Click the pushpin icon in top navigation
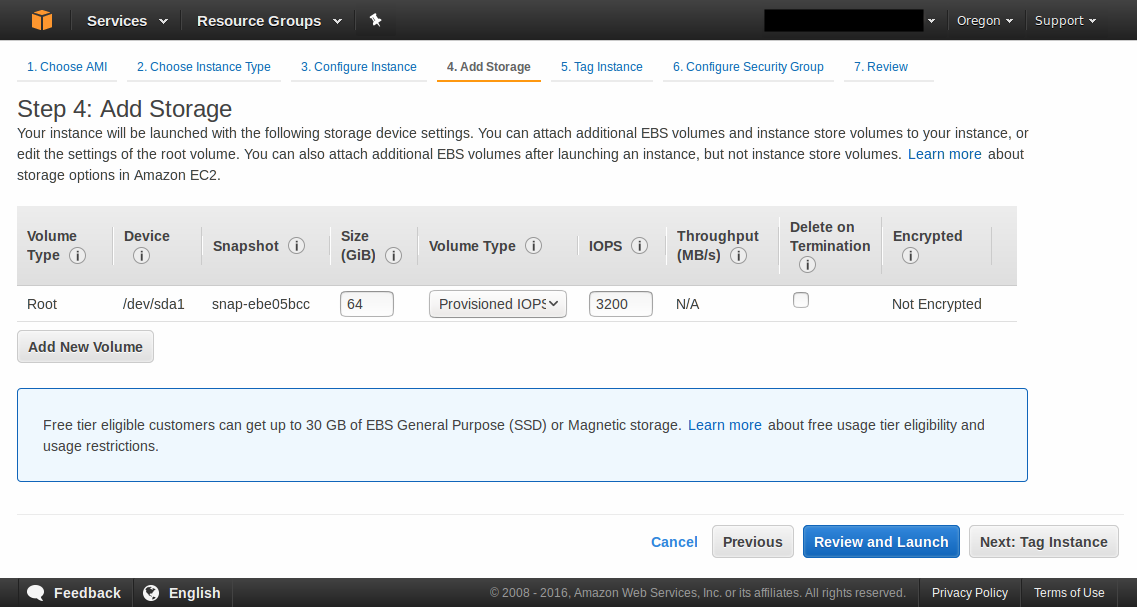The width and height of the screenshot is (1137, 607). 375,20
